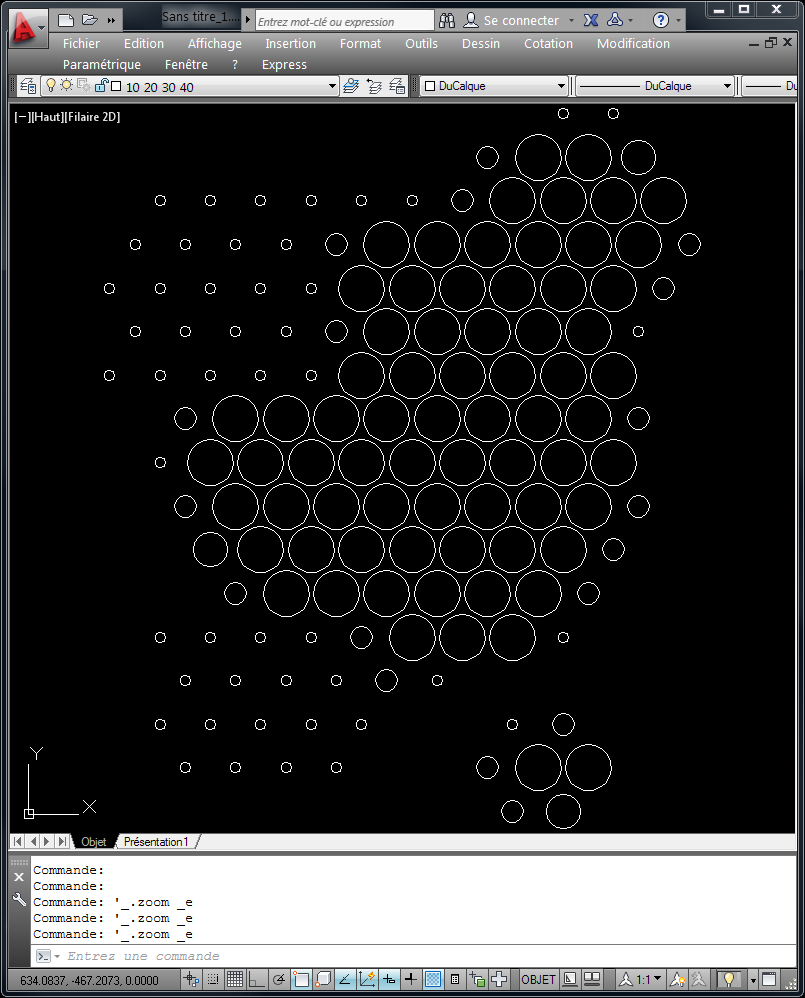Image resolution: width=805 pixels, height=998 pixels.
Task: Switch to the Présentation1 layout tab
Action: click(155, 842)
